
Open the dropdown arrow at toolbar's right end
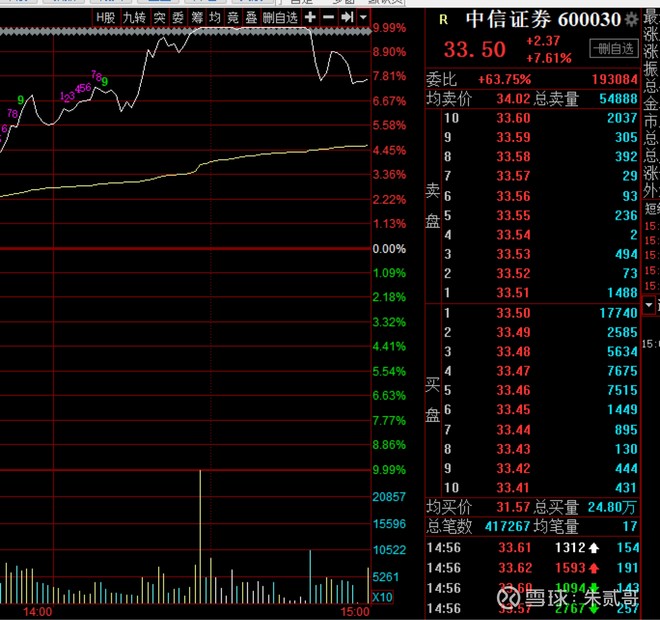click(361, 18)
